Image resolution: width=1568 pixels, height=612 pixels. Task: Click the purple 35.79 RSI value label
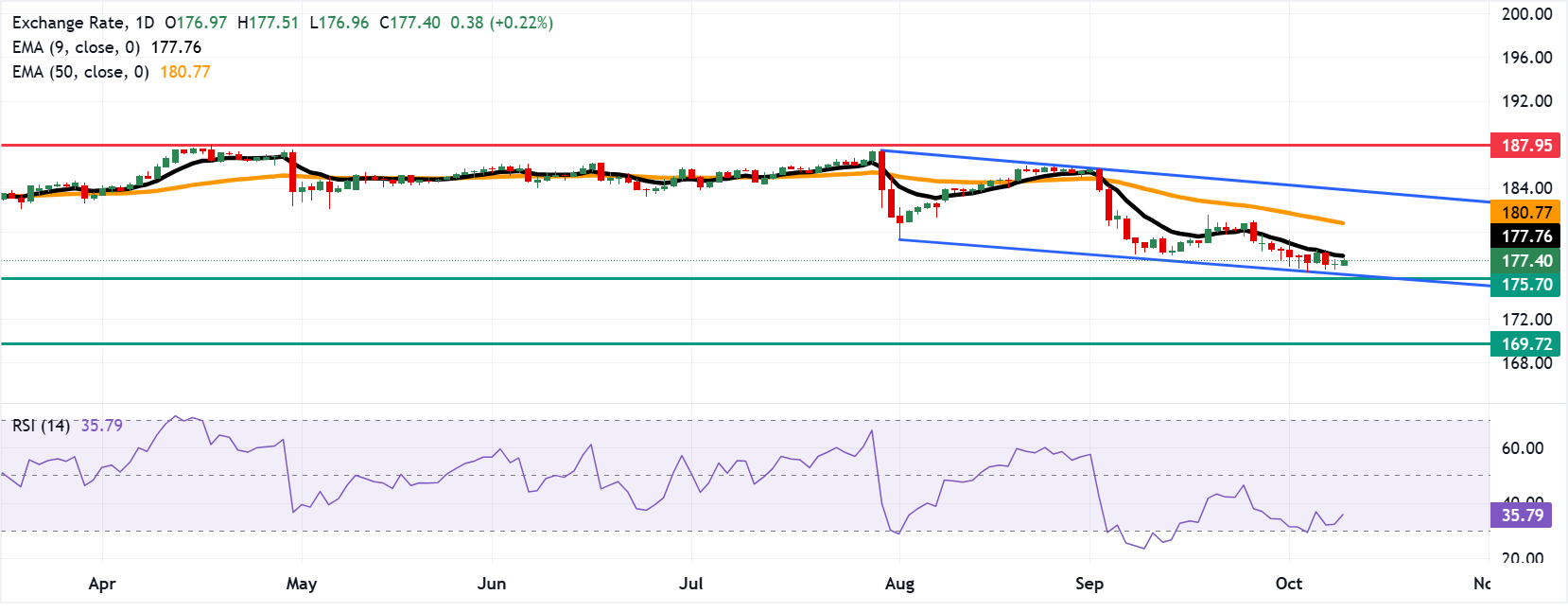[1522, 516]
